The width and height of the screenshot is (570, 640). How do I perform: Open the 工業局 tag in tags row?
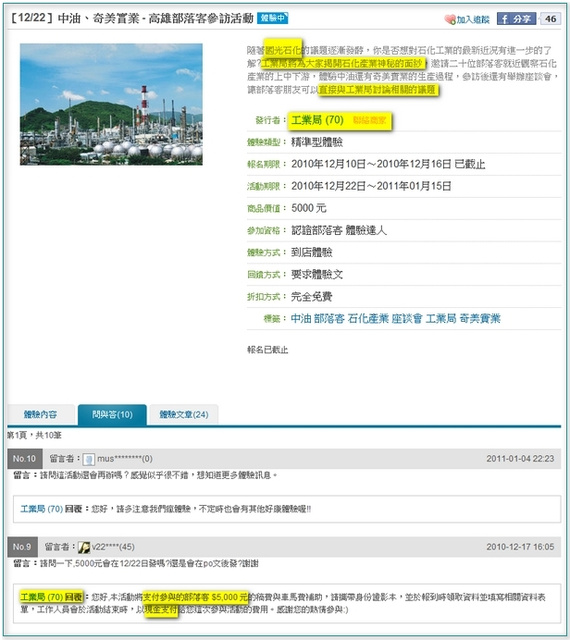(441, 318)
